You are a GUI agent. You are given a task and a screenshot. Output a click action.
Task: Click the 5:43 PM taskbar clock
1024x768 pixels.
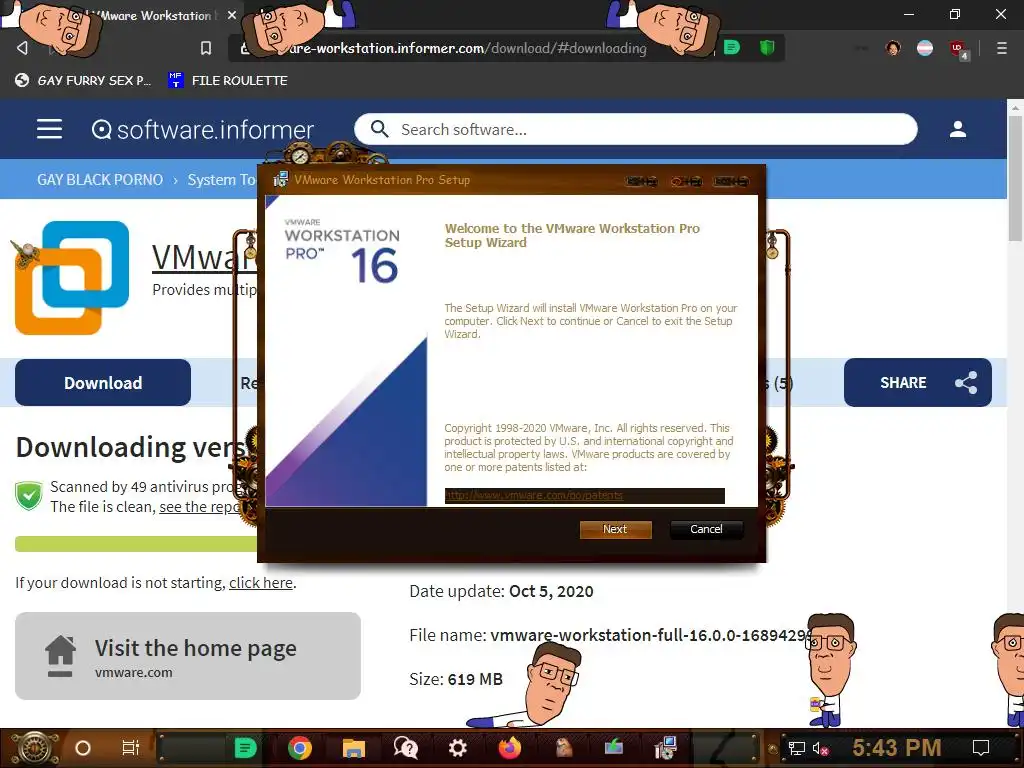[896, 748]
